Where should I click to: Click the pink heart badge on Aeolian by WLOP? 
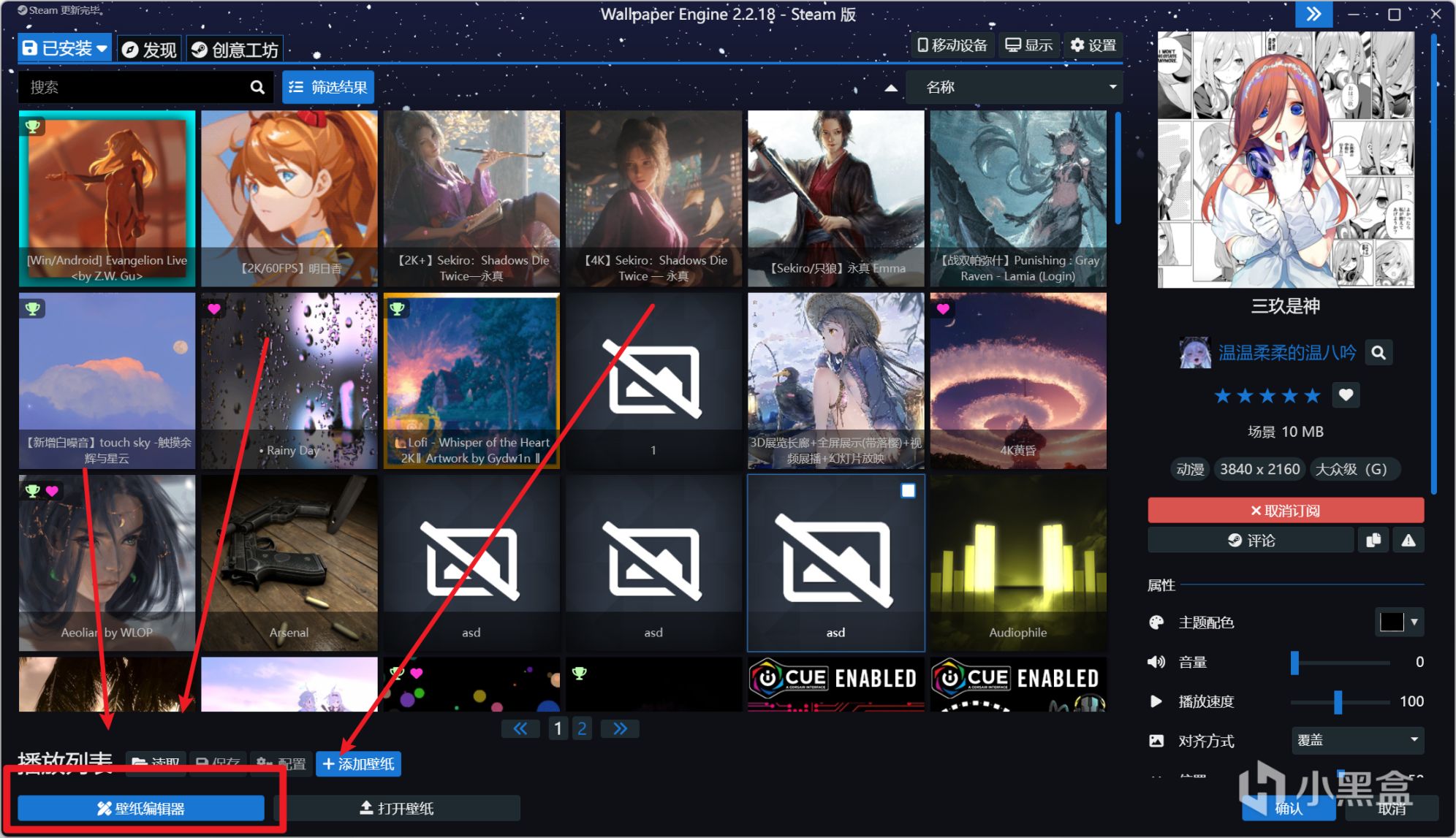[x=51, y=490]
